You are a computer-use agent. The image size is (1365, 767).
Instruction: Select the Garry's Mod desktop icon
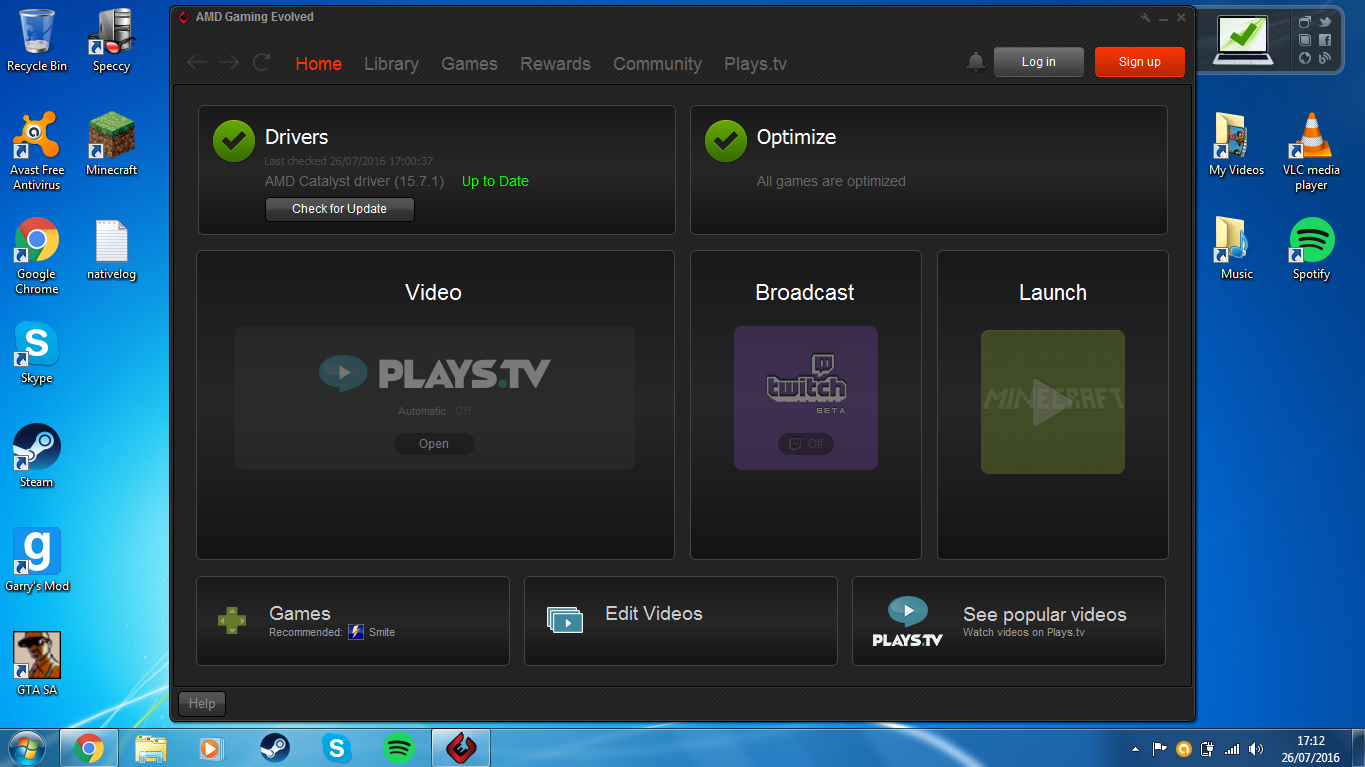[x=37, y=560]
